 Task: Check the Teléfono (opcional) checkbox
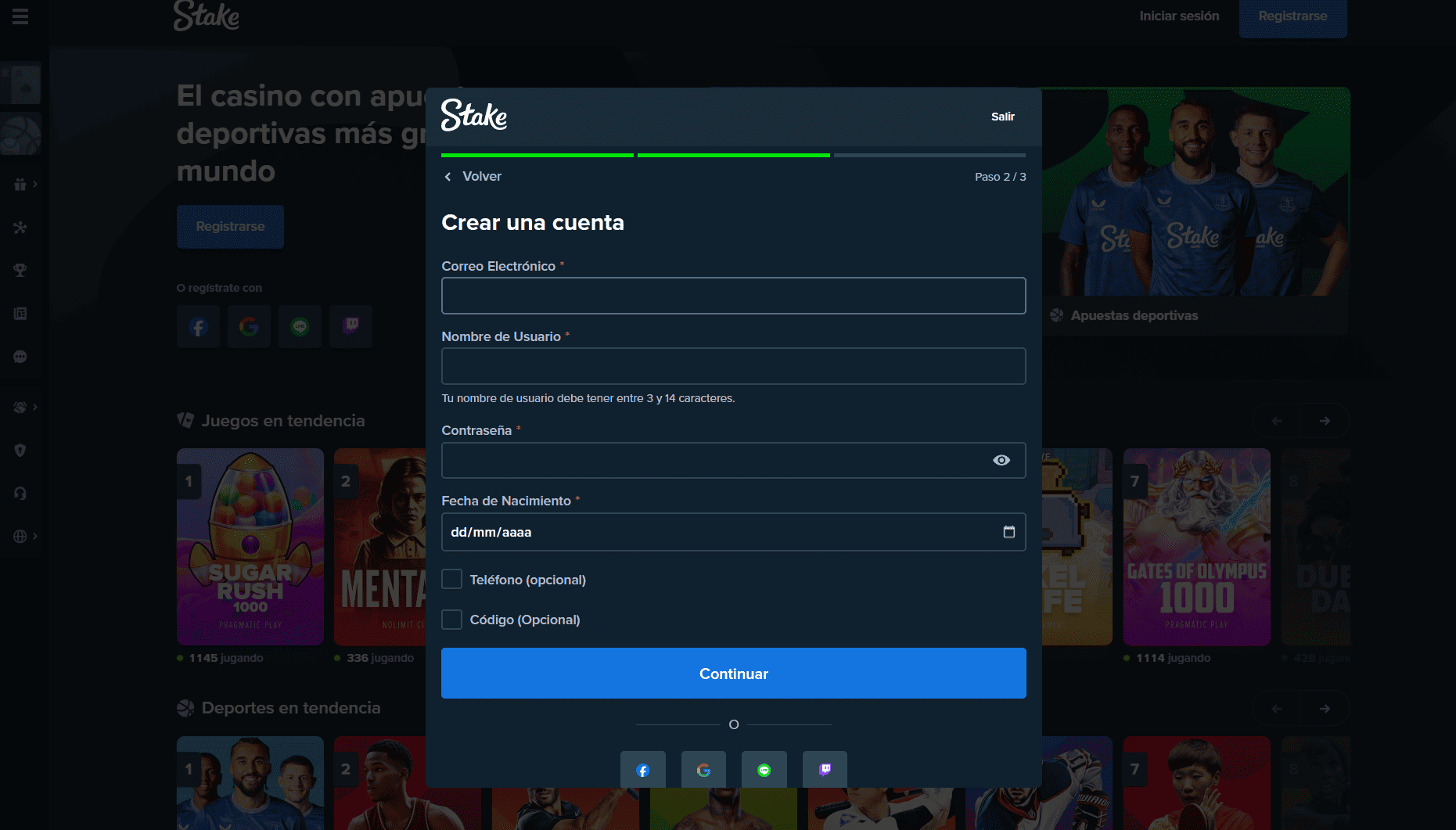tap(451, 579)
